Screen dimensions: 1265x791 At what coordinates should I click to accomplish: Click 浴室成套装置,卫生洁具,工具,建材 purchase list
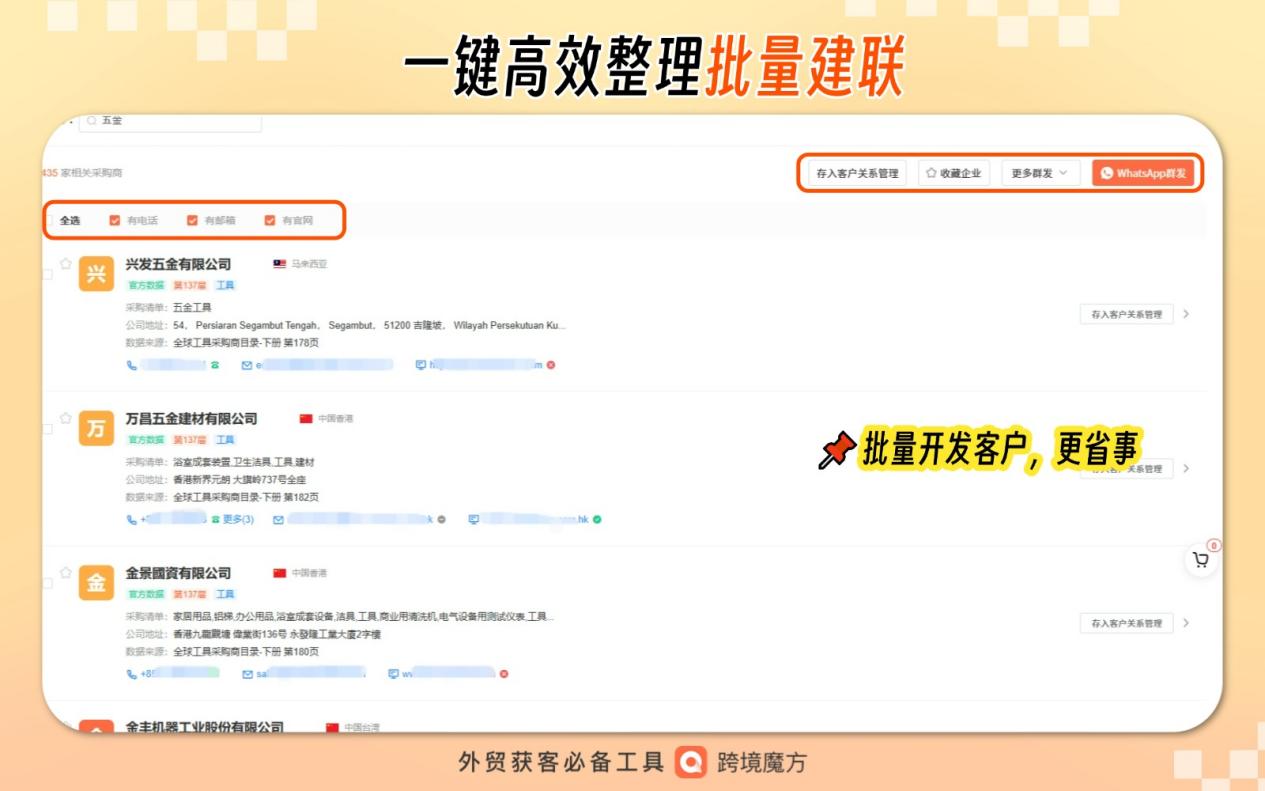(x=244, y=463)
